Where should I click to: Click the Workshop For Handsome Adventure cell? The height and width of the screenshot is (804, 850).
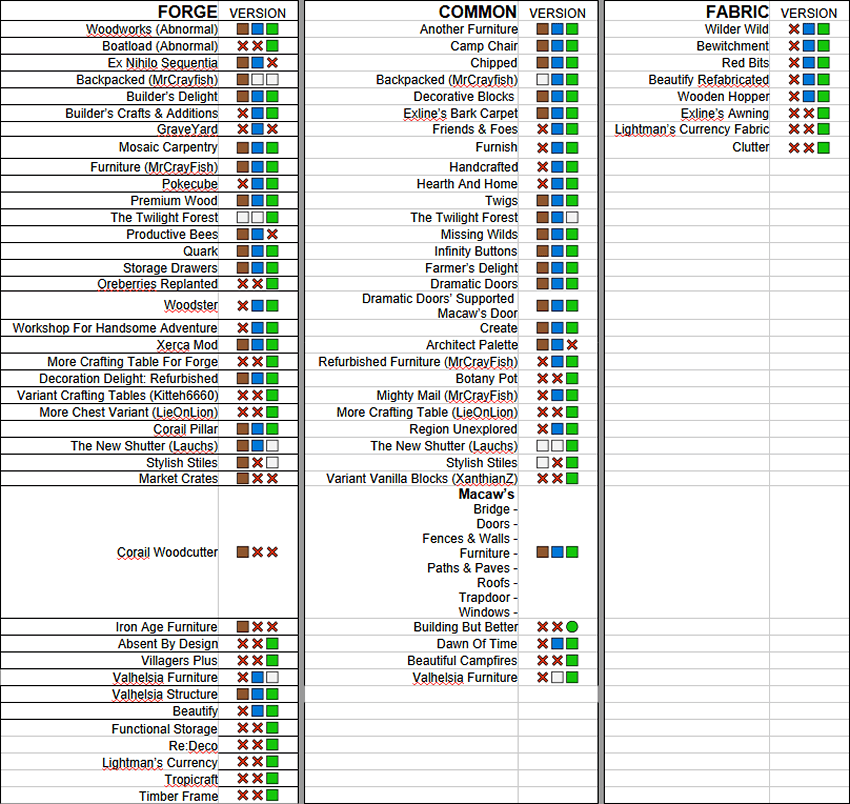(110, 328)
